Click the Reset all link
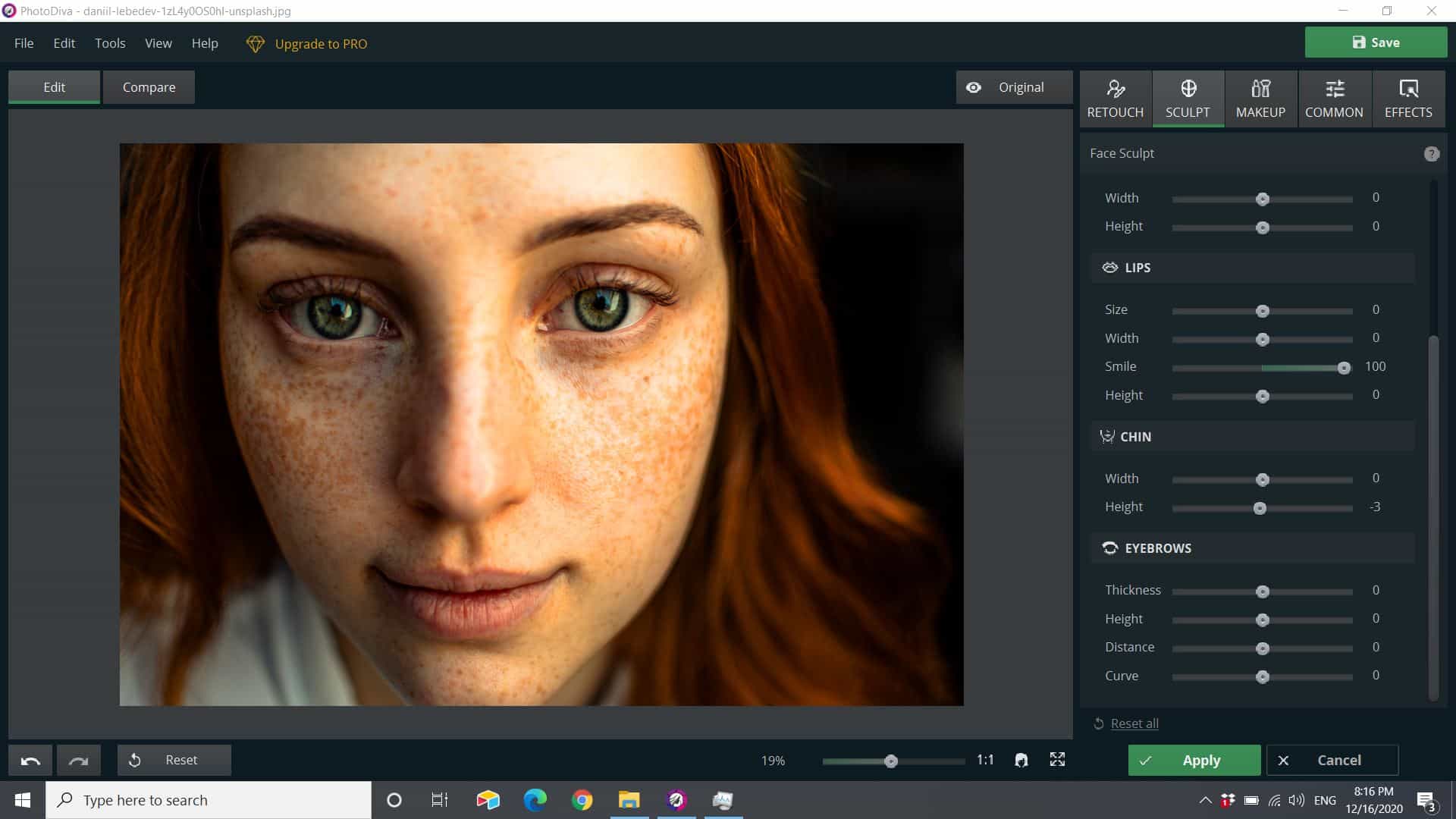Image resolution: width=1456 pixels, height=819 pixels. coord(1134,723)
